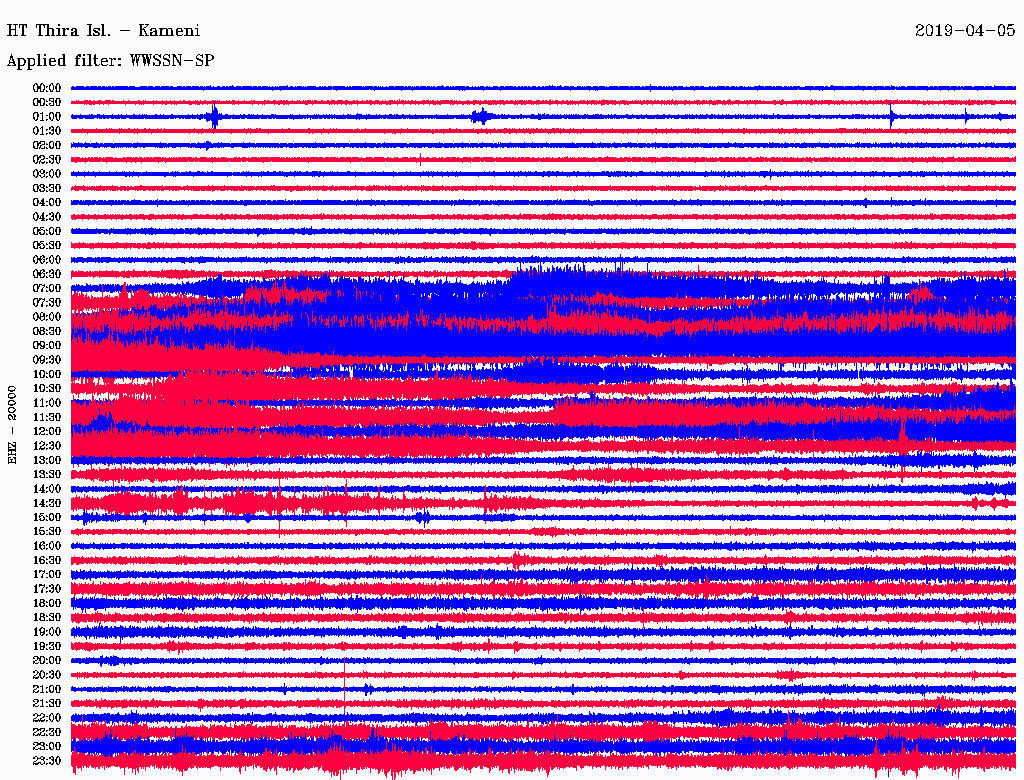Viewport: 1024px width, 780px height.
Task: Click the 06:00 time label
Action: 47,260
